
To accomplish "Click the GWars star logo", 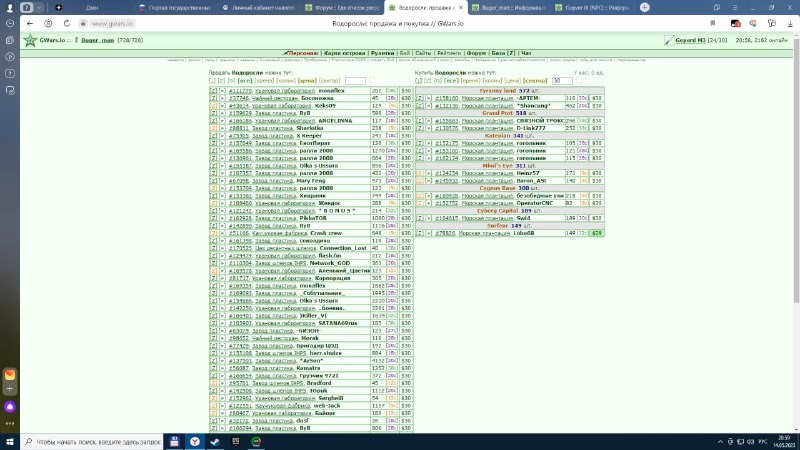I will [x=30, y=40].
